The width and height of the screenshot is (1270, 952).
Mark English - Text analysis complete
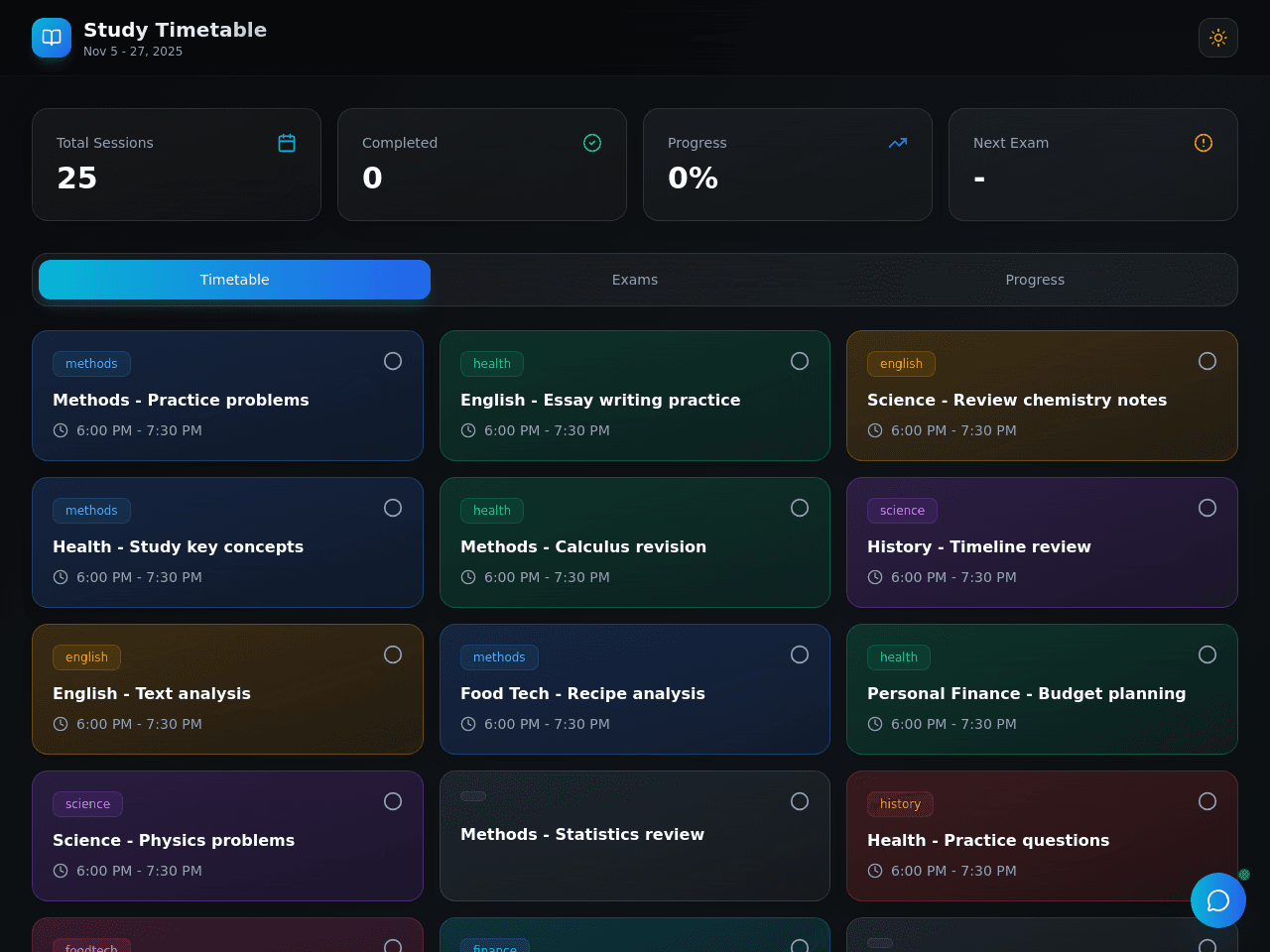click(x=393, y=654)
